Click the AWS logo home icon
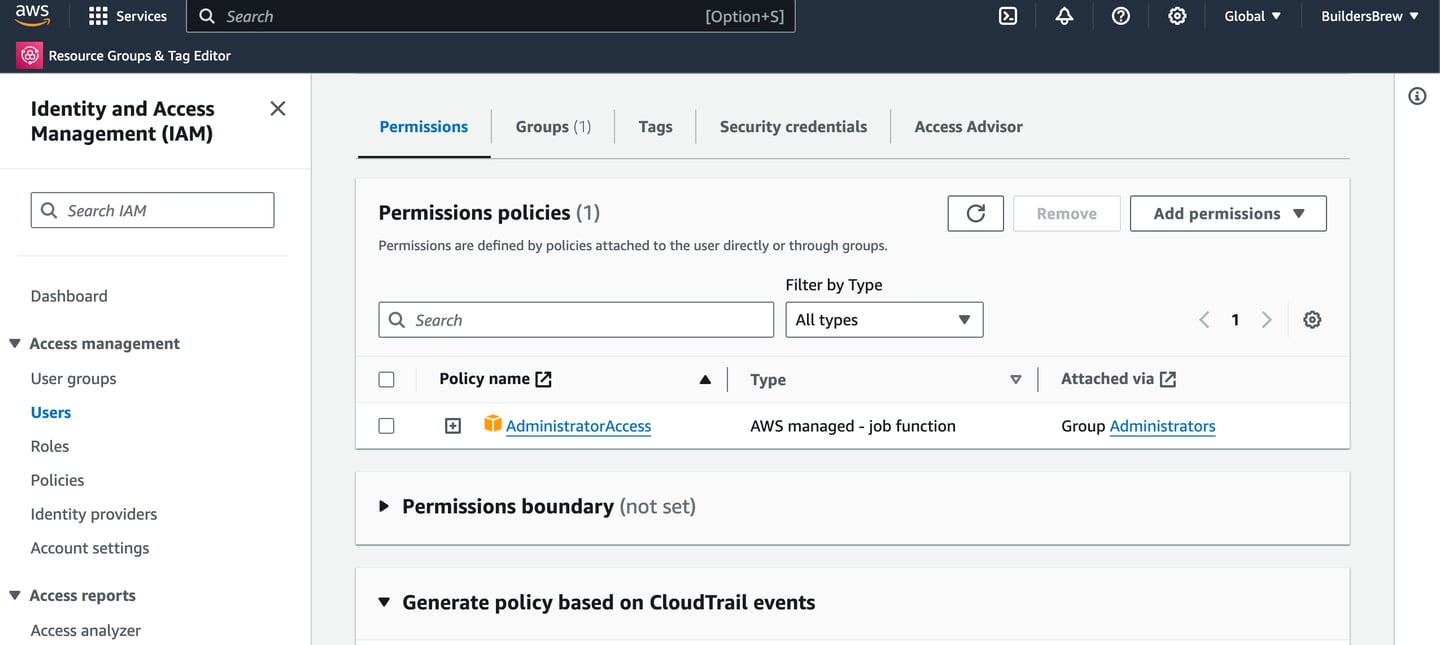This screenshot has width=1440, height=645. 33,15
